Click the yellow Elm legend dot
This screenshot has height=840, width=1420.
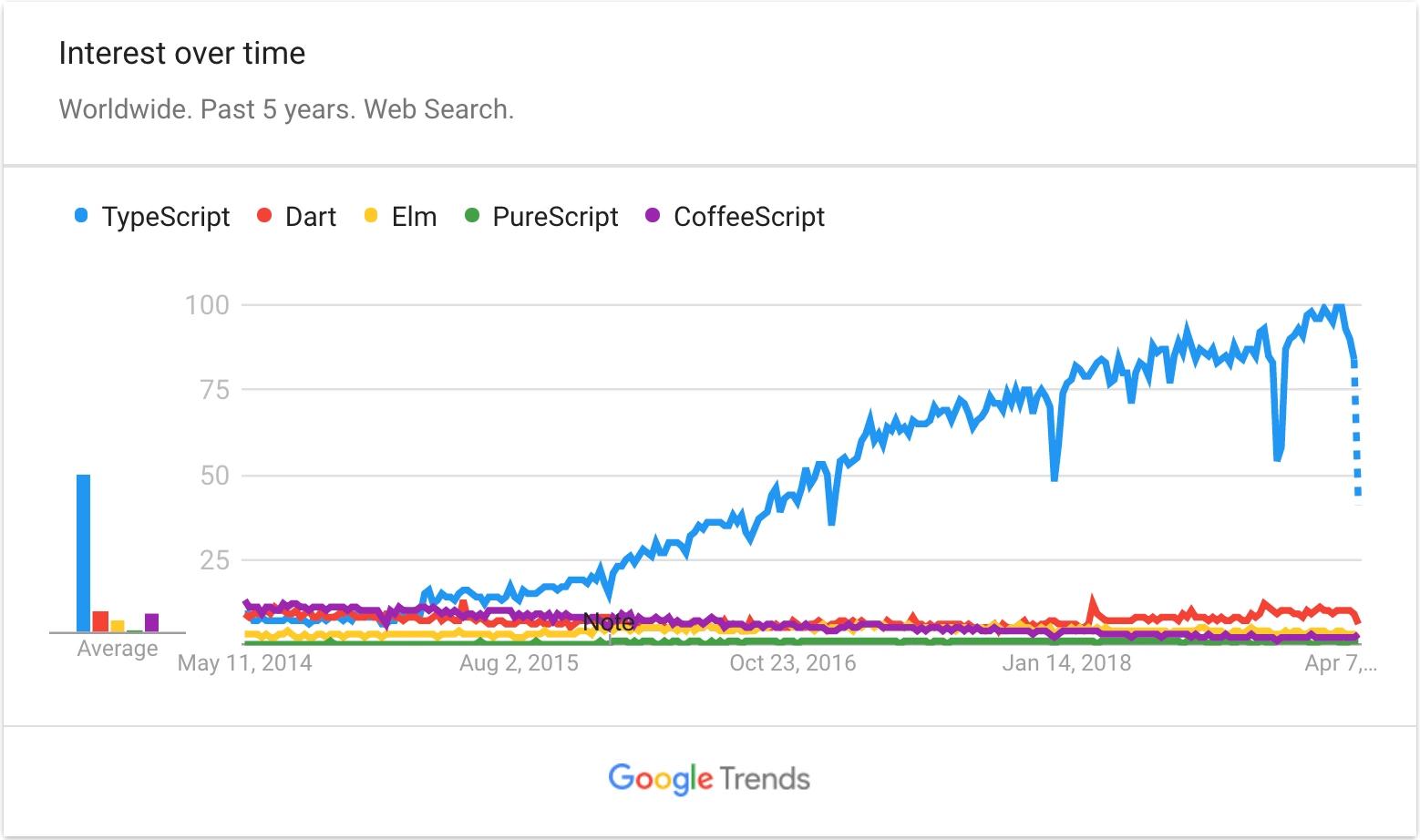coord(371,217)
